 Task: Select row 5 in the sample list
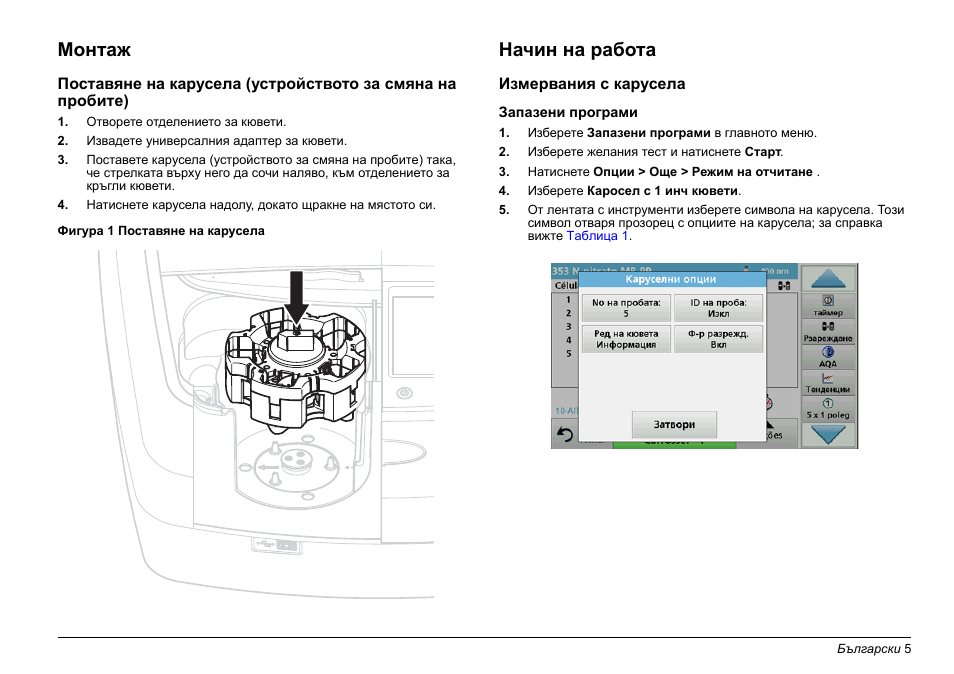568,353
